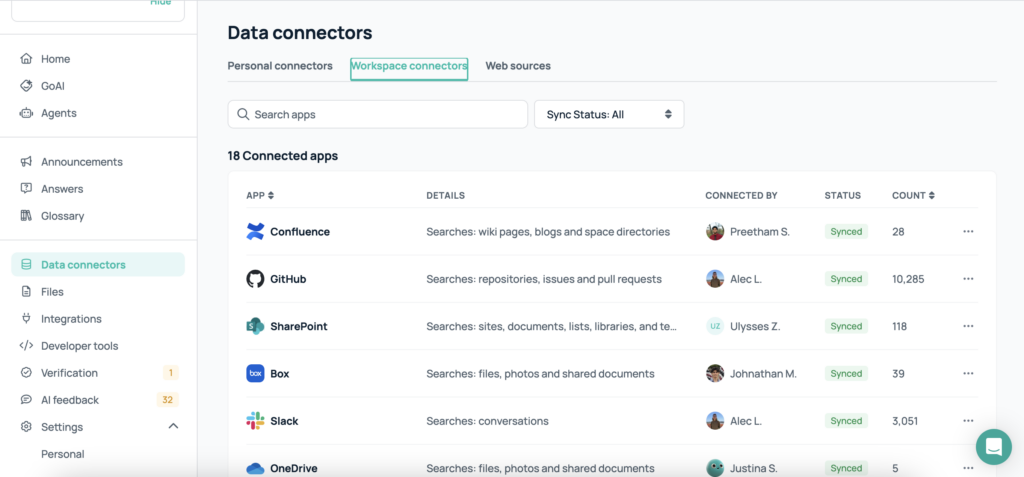Click Ulysses Z. initials avatar
Image resolution: width=1024 pixels, height=477 pixels.
[x=715, y=326]
